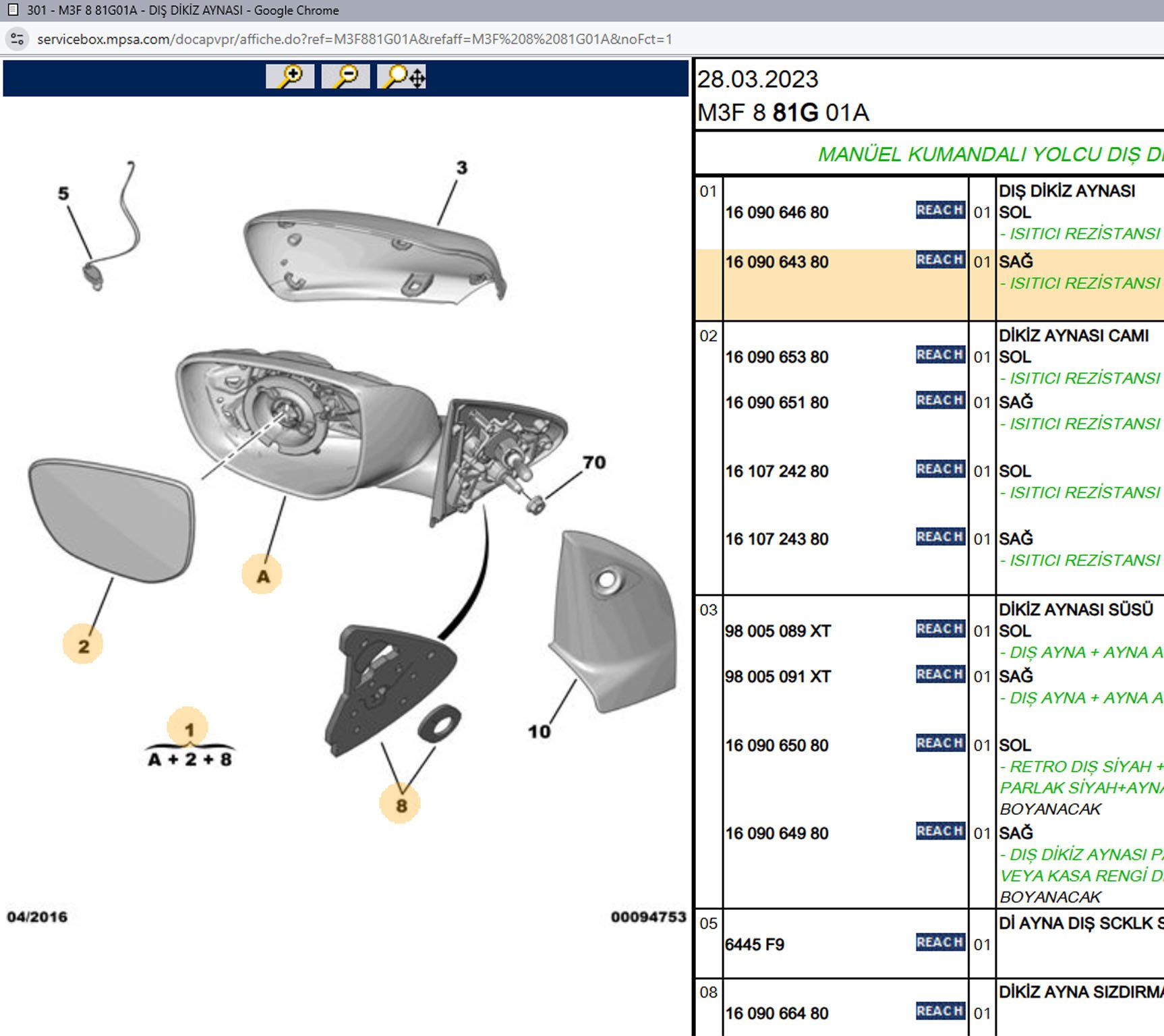Click REACH badge beside 16 107 242 80
The width and height of the screenshot is (1164, 1036).
(x=939, y=469)
